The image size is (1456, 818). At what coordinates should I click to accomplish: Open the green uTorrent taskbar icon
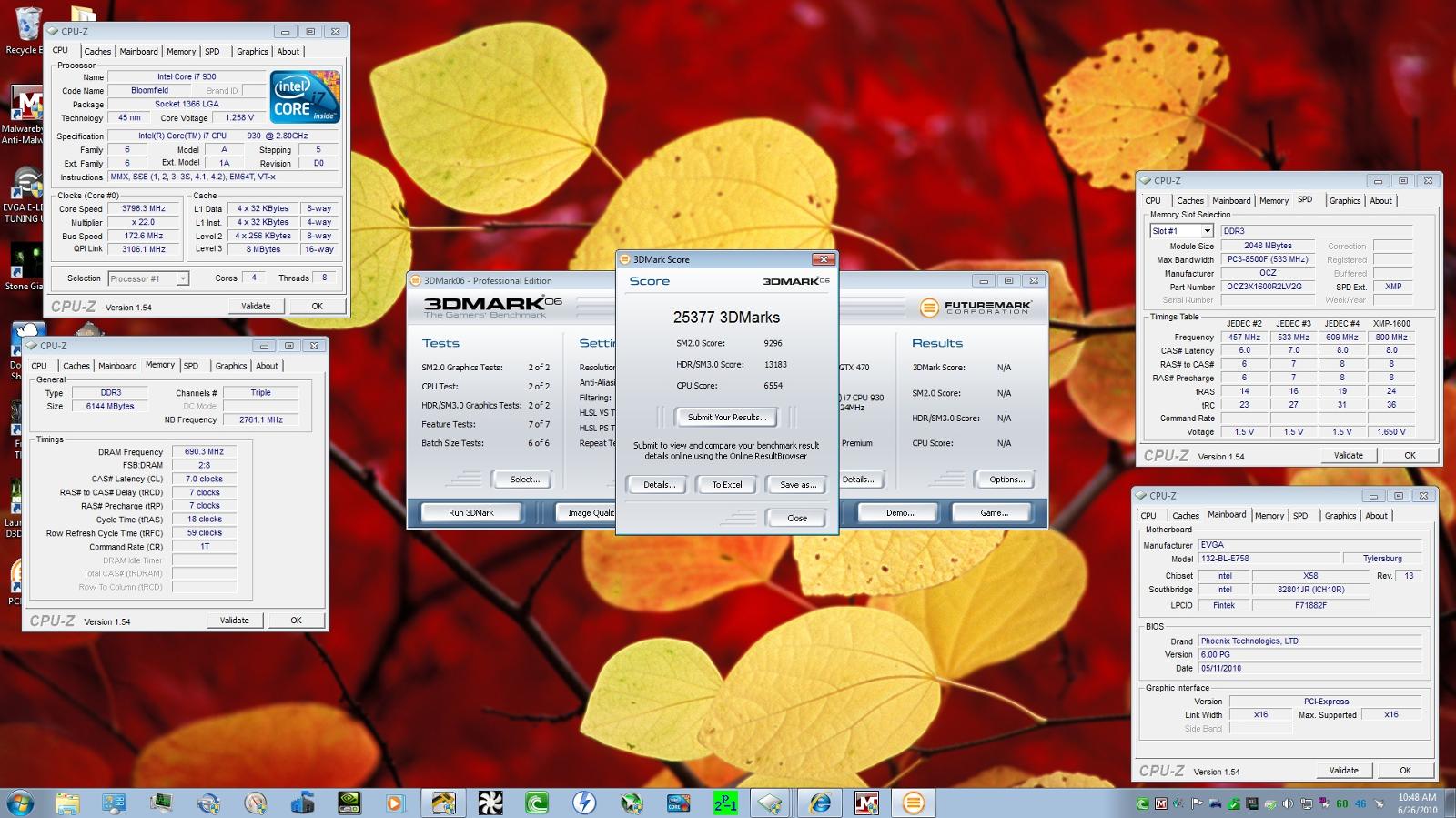coord(537,803)
